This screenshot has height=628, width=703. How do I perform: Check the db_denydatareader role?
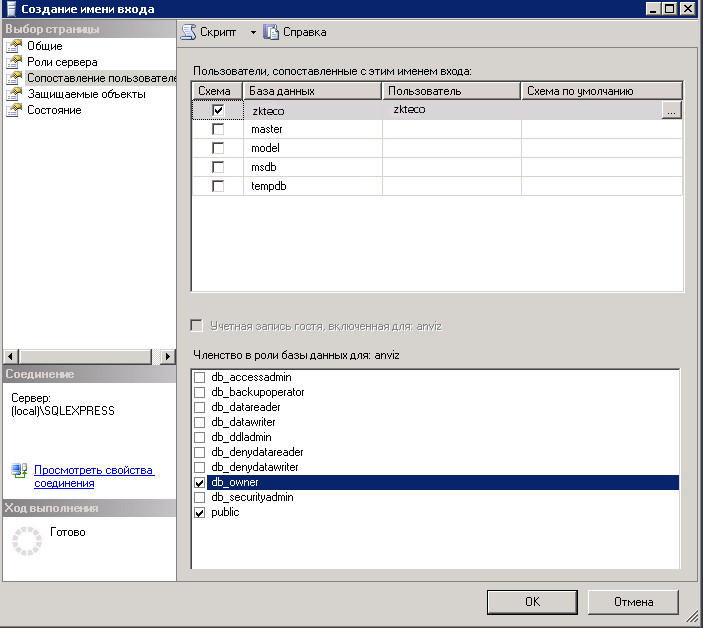(x=200, y=452)
